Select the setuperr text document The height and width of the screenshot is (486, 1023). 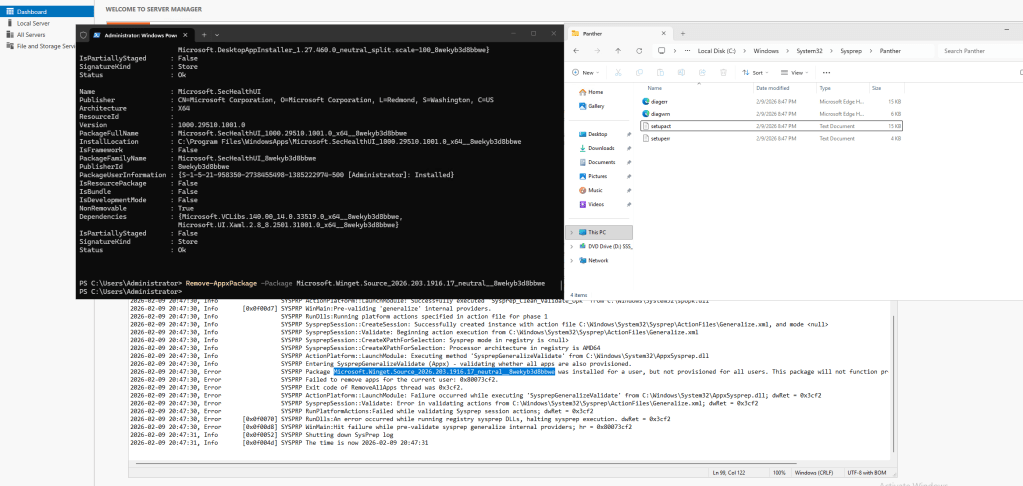coord(660,138)
